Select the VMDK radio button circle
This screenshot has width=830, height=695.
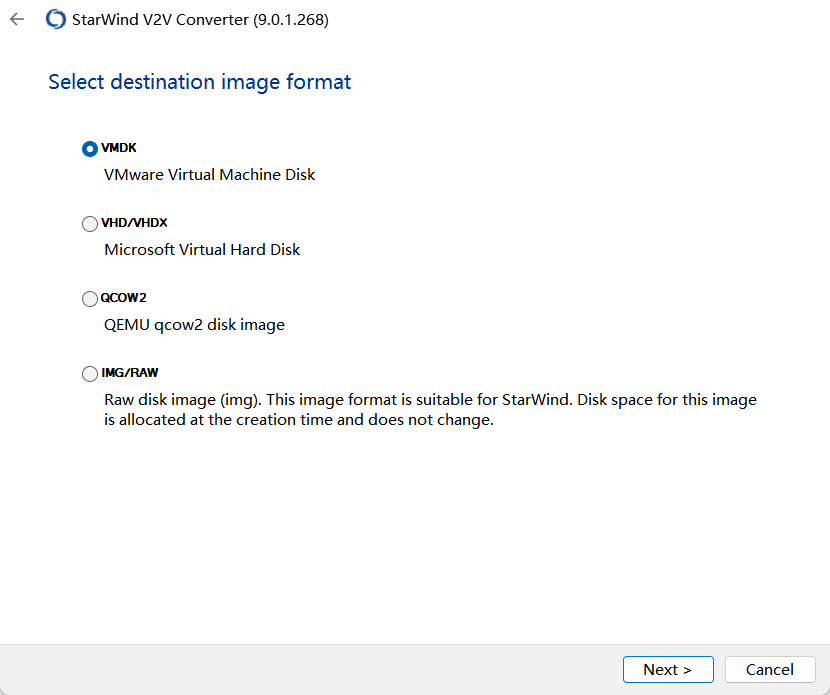point(89,149)
